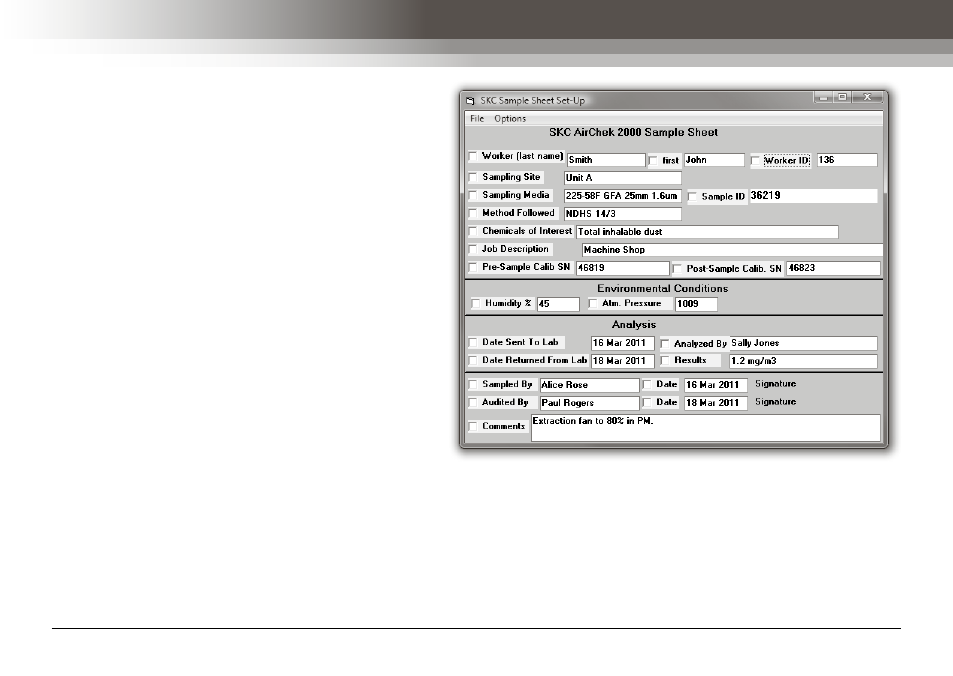Enable the Sampled By checkbox
Viewport: 953px width, 676px height.
click(473, 385)
